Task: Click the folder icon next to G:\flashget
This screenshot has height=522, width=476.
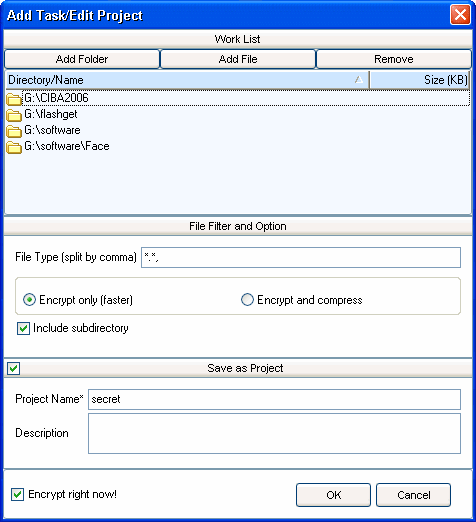Action: [x=14, y=115]
